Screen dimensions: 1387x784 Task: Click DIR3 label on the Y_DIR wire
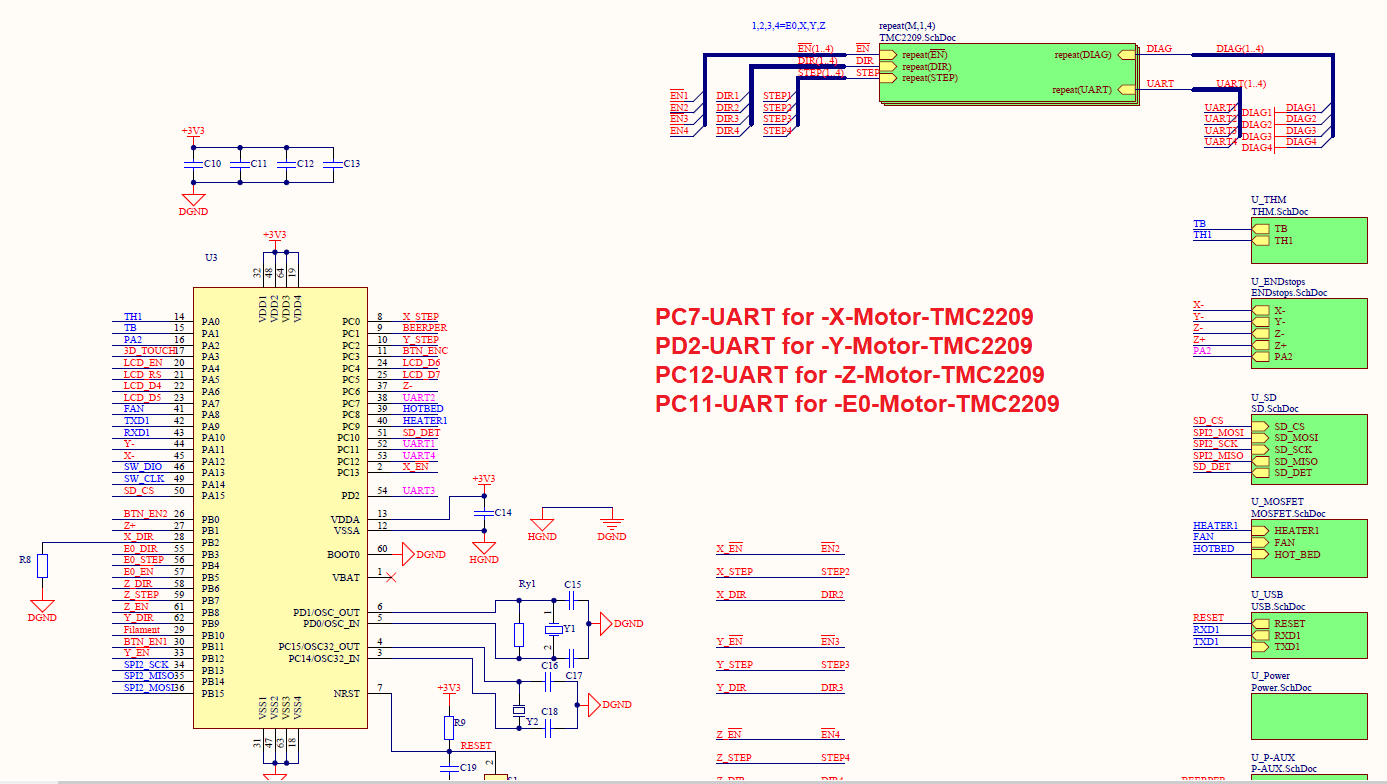[832, 688]
